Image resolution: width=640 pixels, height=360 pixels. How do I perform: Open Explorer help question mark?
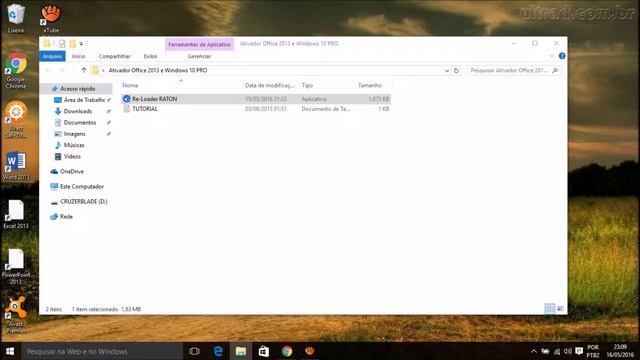click(562, 56)
